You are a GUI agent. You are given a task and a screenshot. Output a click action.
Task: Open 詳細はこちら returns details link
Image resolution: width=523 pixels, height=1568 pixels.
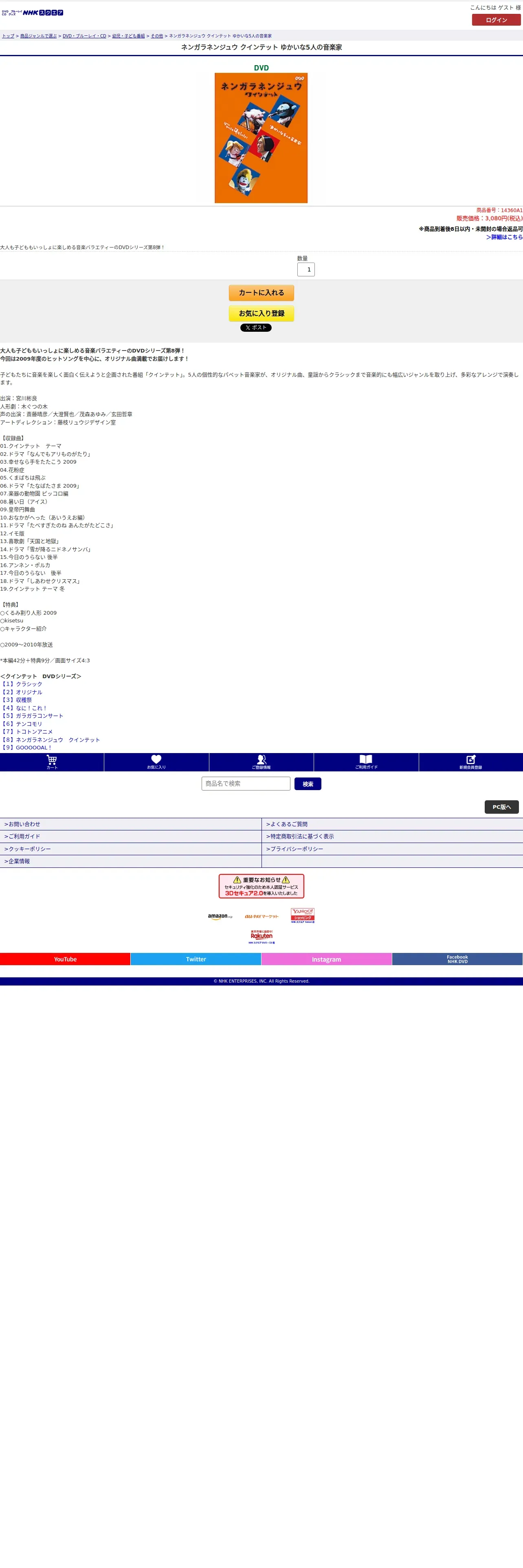(x=505, y=237)
